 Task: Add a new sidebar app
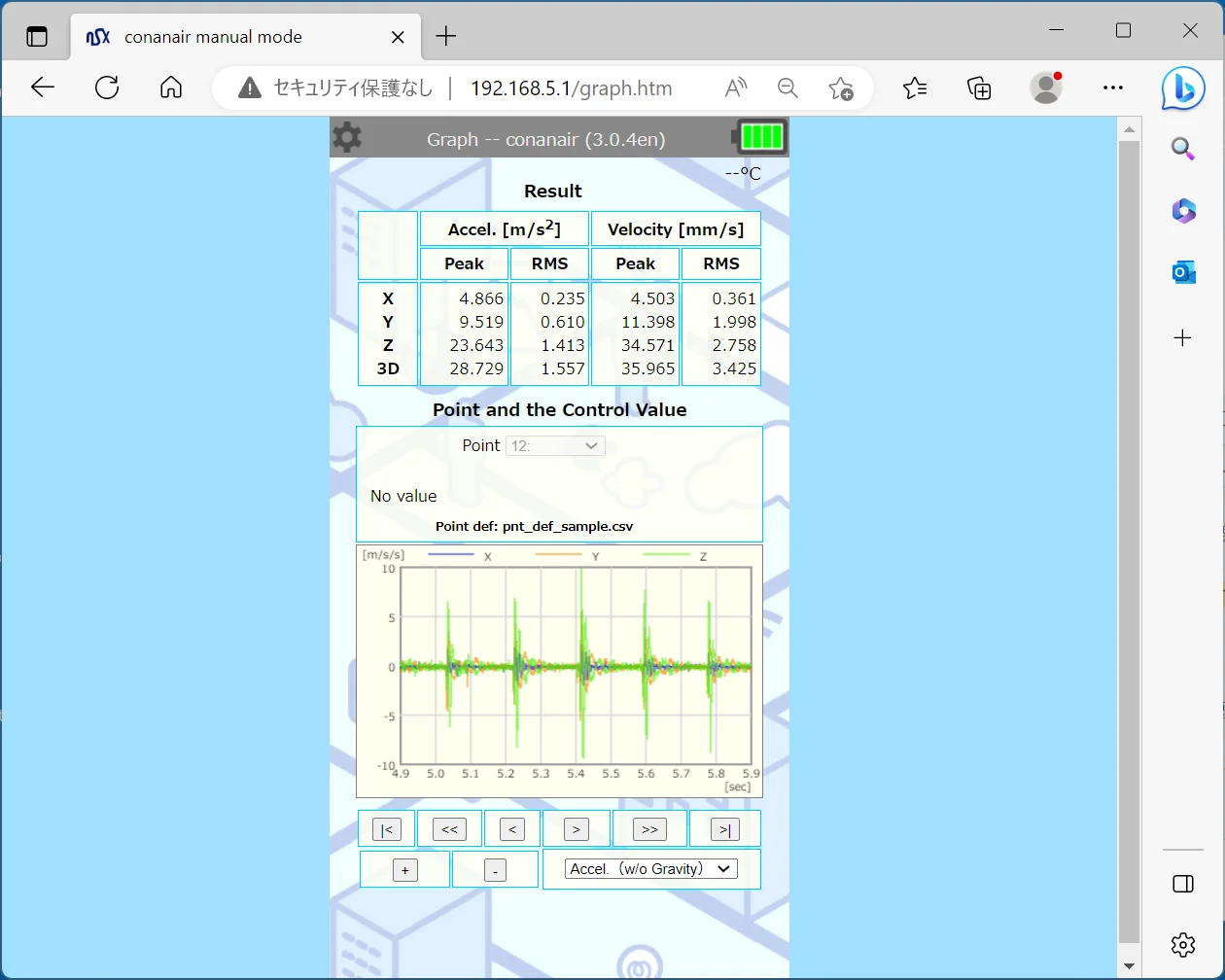click(x=1183, y=338)
